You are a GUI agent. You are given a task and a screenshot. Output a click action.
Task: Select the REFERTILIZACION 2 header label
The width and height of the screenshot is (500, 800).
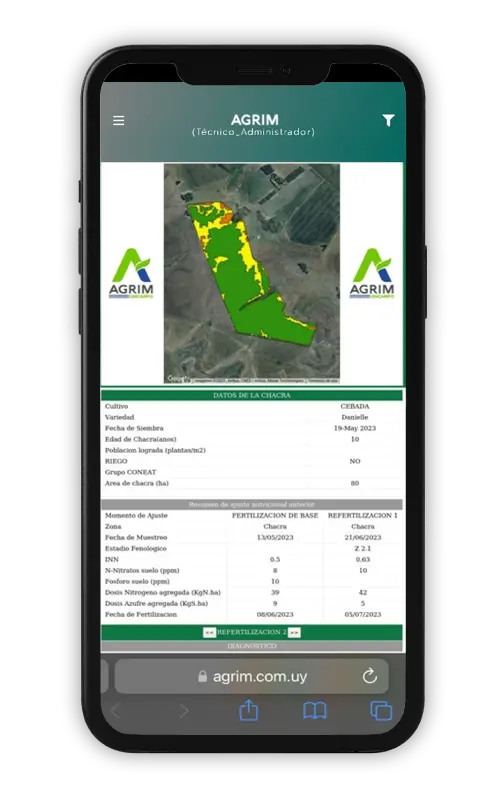coord(252,632)
